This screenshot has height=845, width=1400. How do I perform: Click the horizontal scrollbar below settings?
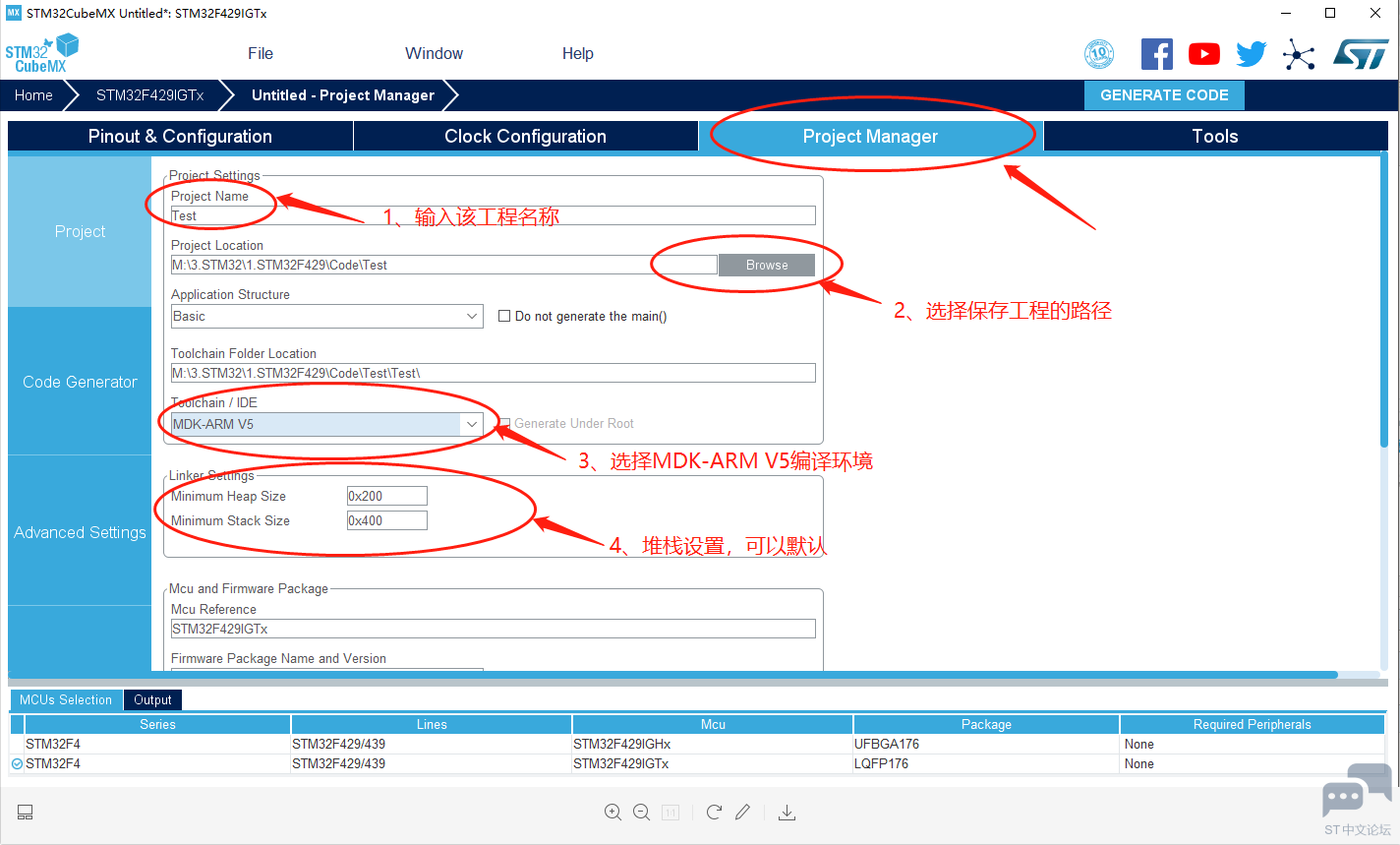[672, 675]
